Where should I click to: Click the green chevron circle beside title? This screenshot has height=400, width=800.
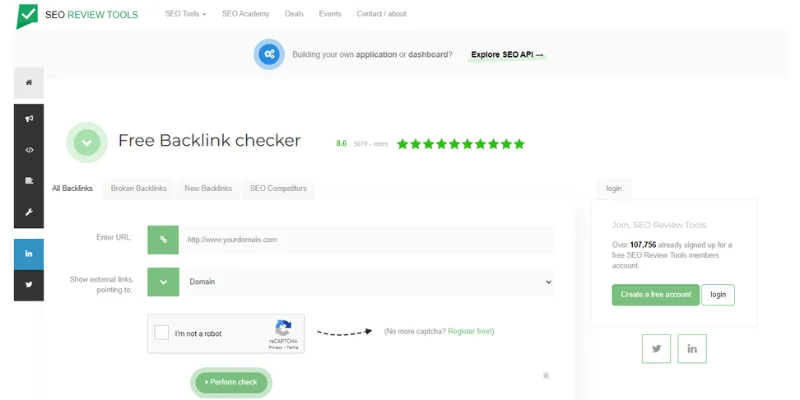coord(87,142)
